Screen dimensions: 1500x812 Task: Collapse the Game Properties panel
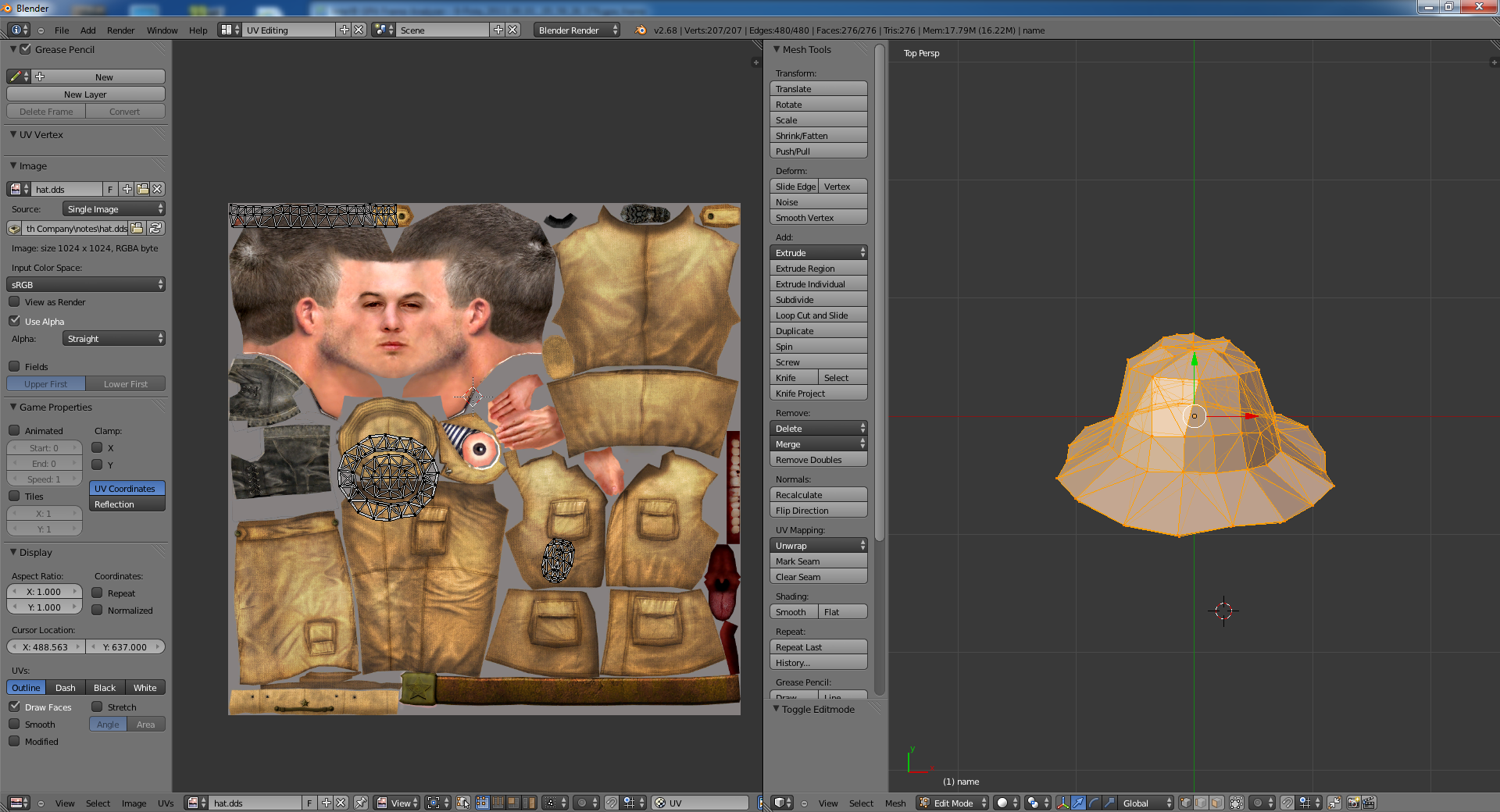pyautogui.click(x=13, y=407)
